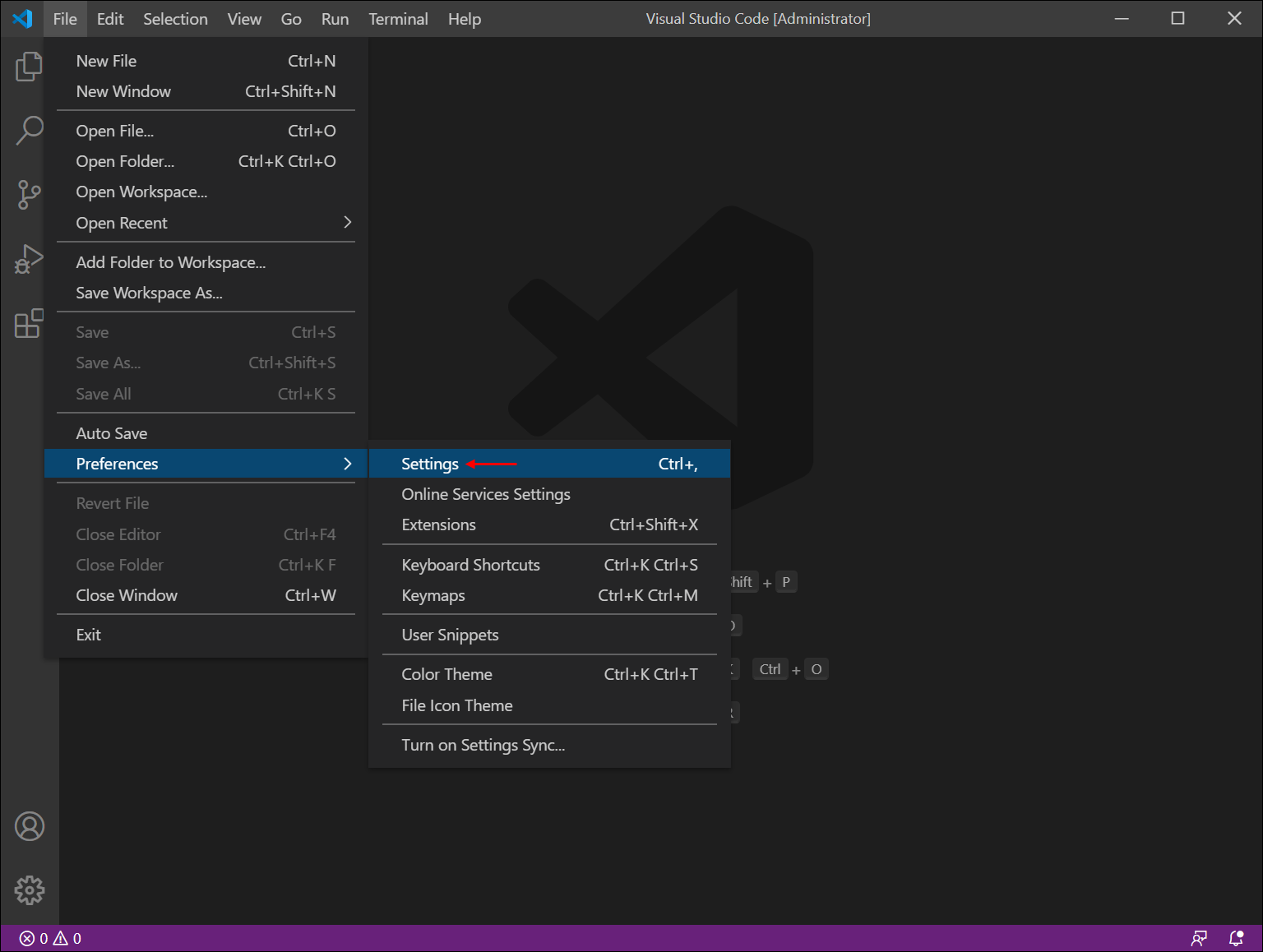Select Keymaps
Image resolution: width=1263 pixels, height=952 pixels.
tap(549, 595)
